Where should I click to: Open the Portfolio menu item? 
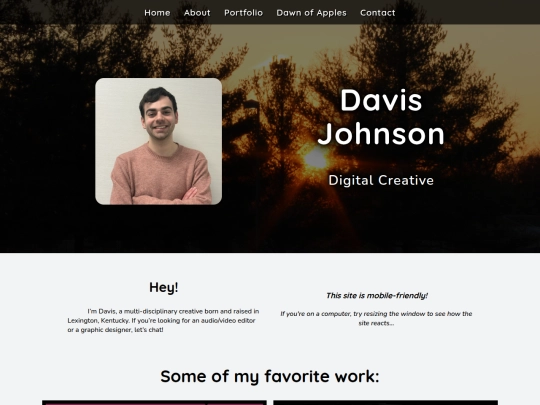(243, 13)
